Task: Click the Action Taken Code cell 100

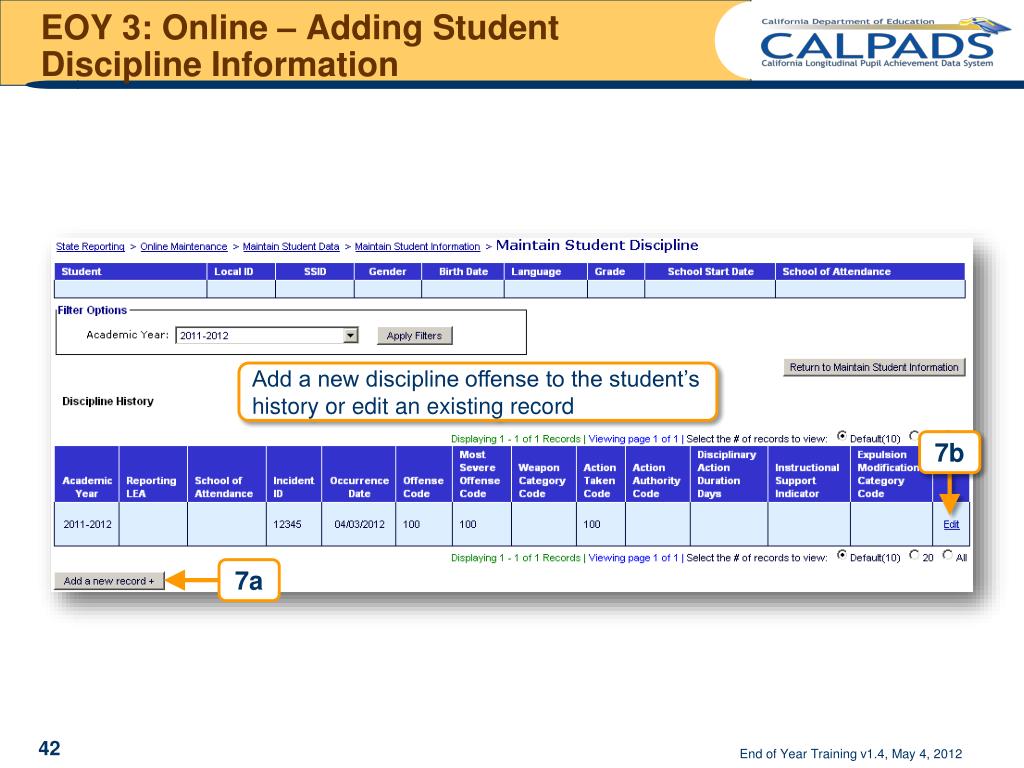Action: [601, 524]
